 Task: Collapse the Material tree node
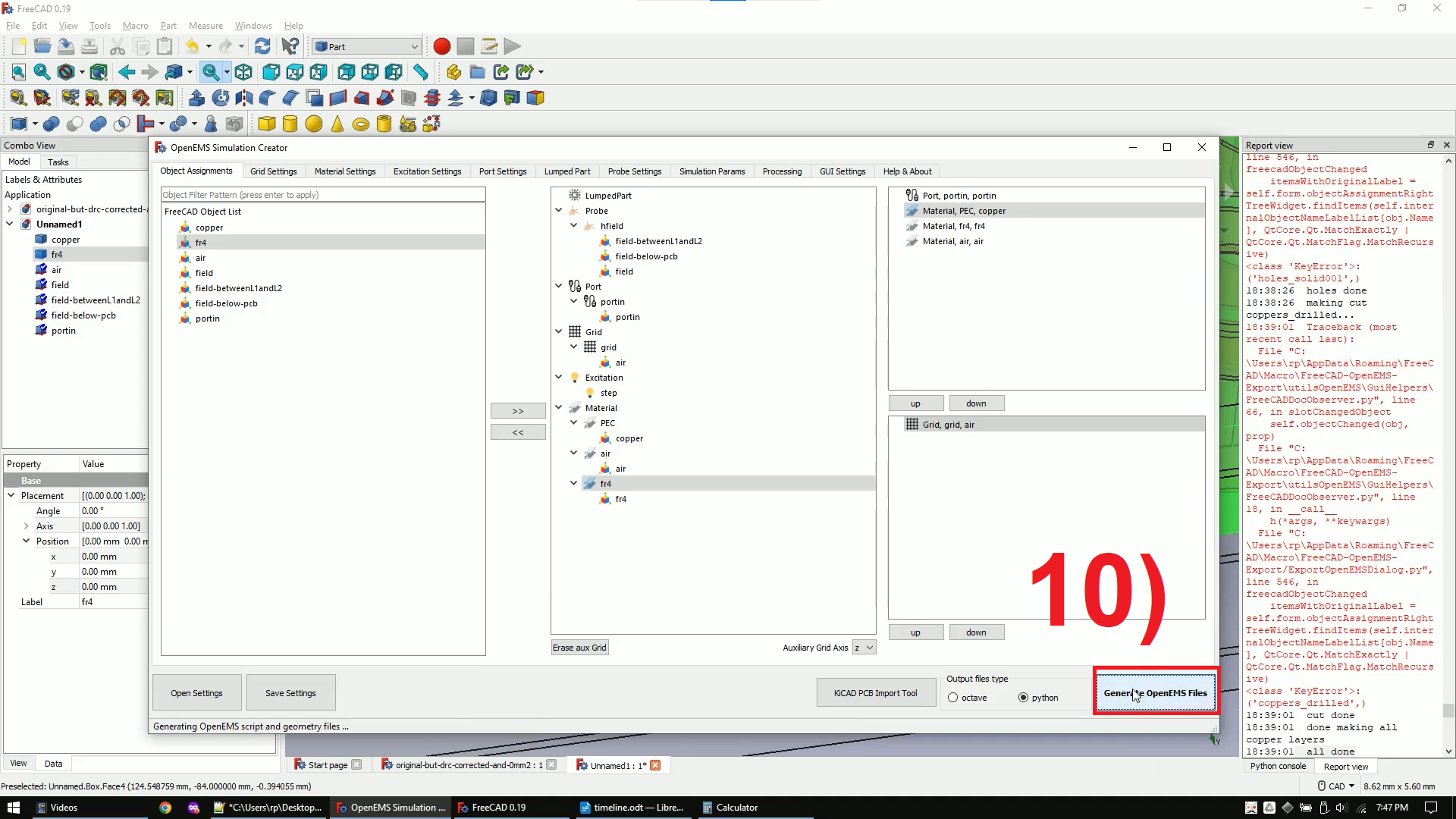[x=559, y=408]
